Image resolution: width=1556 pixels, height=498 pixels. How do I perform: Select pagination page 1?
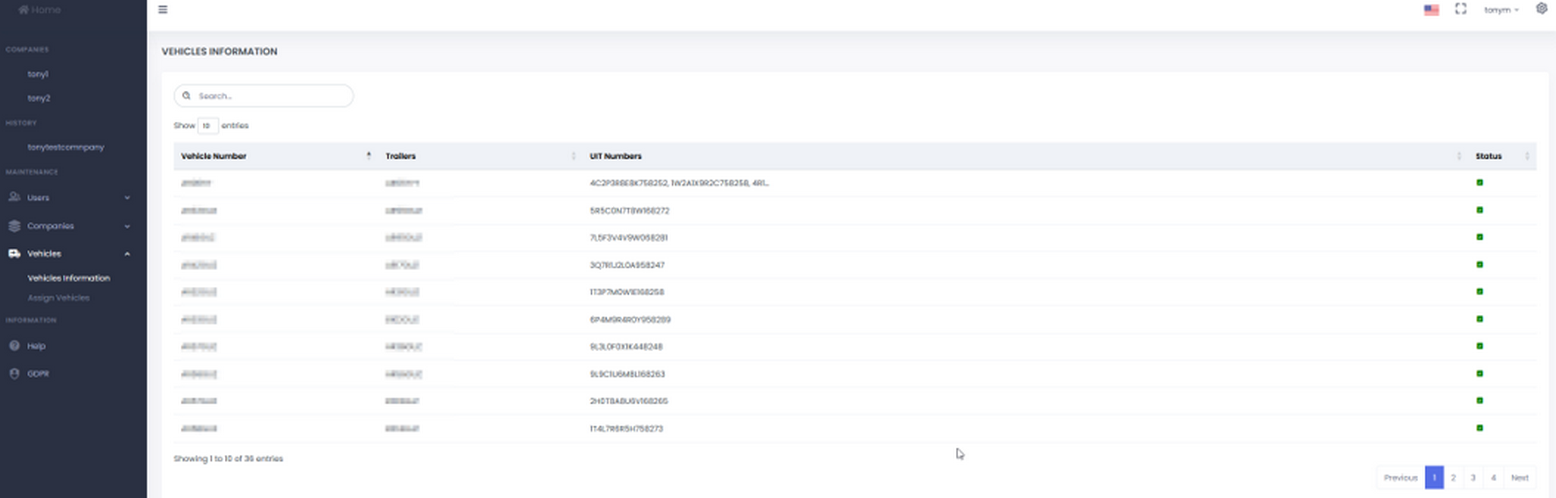(x=1434, y=478)
